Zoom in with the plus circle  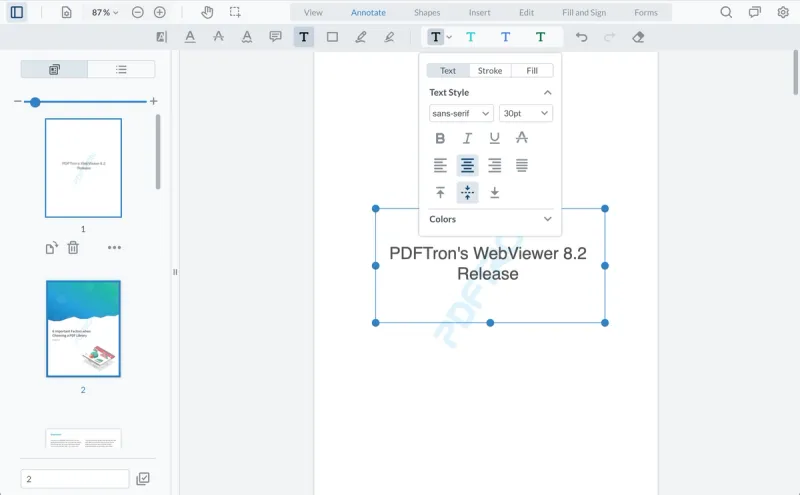click(160, 12)
